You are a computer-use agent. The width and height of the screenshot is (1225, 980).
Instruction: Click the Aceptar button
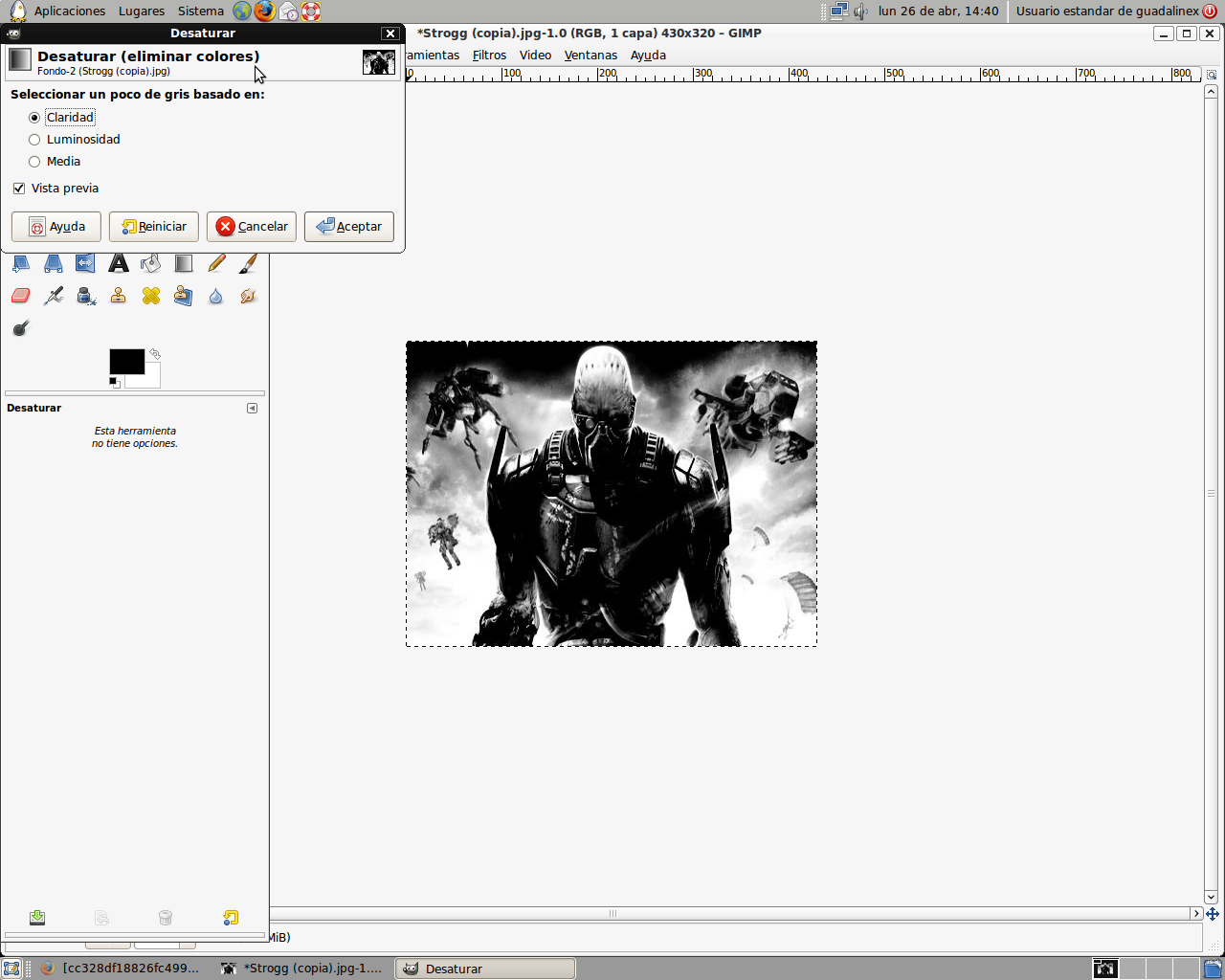[349, 227]
